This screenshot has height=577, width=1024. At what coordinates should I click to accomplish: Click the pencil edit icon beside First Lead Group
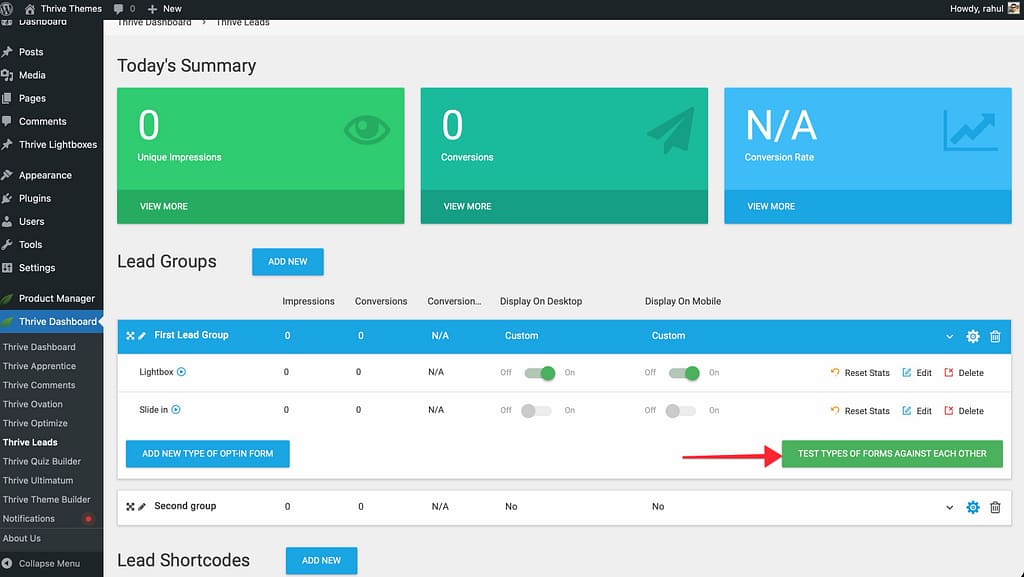click(142, 336)
